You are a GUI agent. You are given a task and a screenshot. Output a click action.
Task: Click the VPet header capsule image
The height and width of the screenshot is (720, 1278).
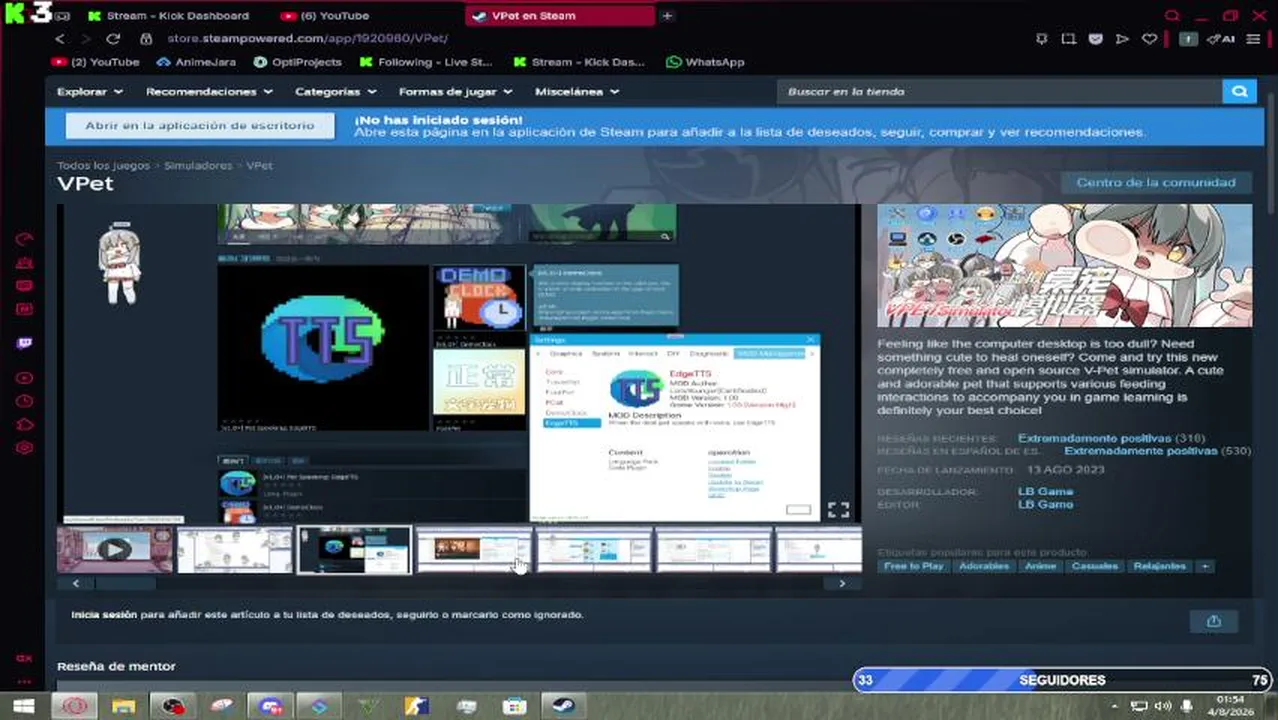(x=1064, y=266)
